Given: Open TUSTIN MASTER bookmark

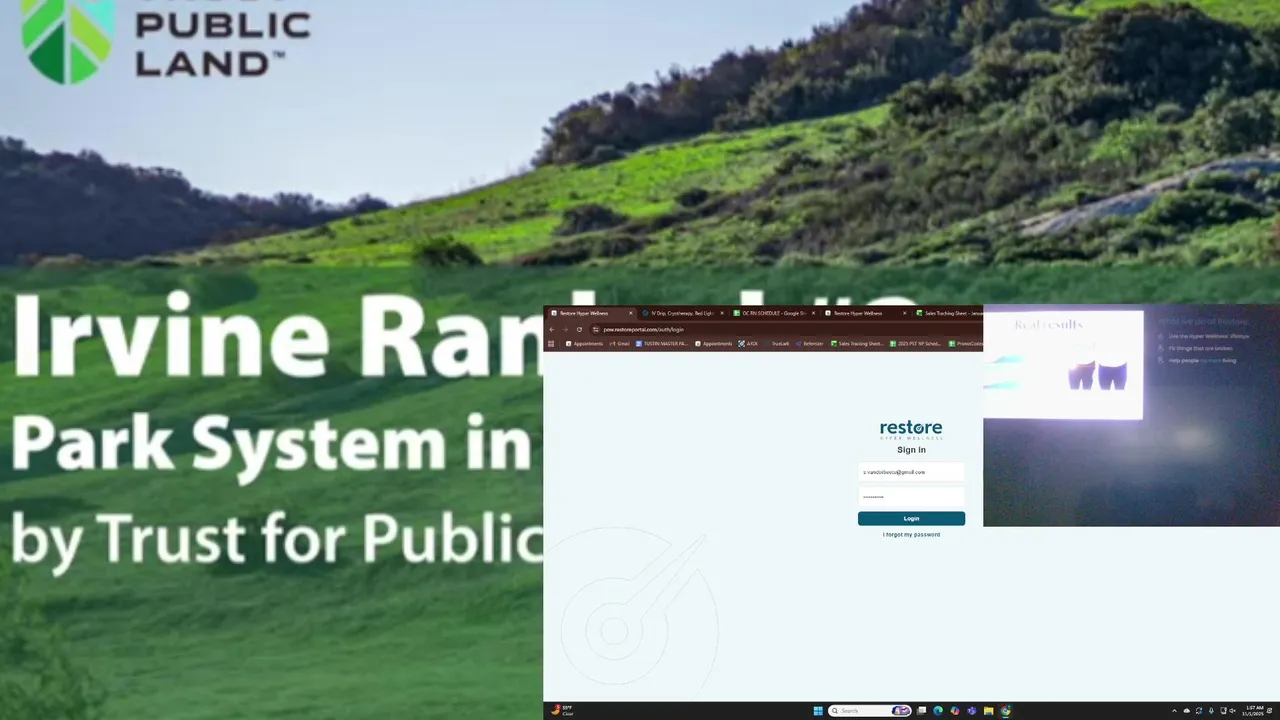Looking at the screenshot, I should [662, 343].
